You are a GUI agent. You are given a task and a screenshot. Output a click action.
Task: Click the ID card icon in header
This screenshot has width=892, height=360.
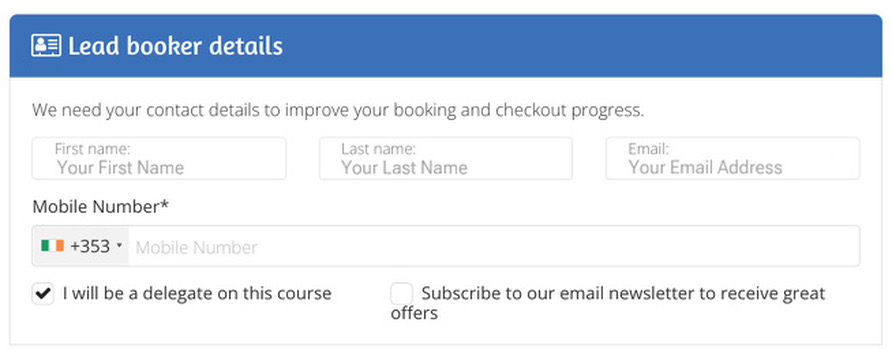[x=46, y=45]
